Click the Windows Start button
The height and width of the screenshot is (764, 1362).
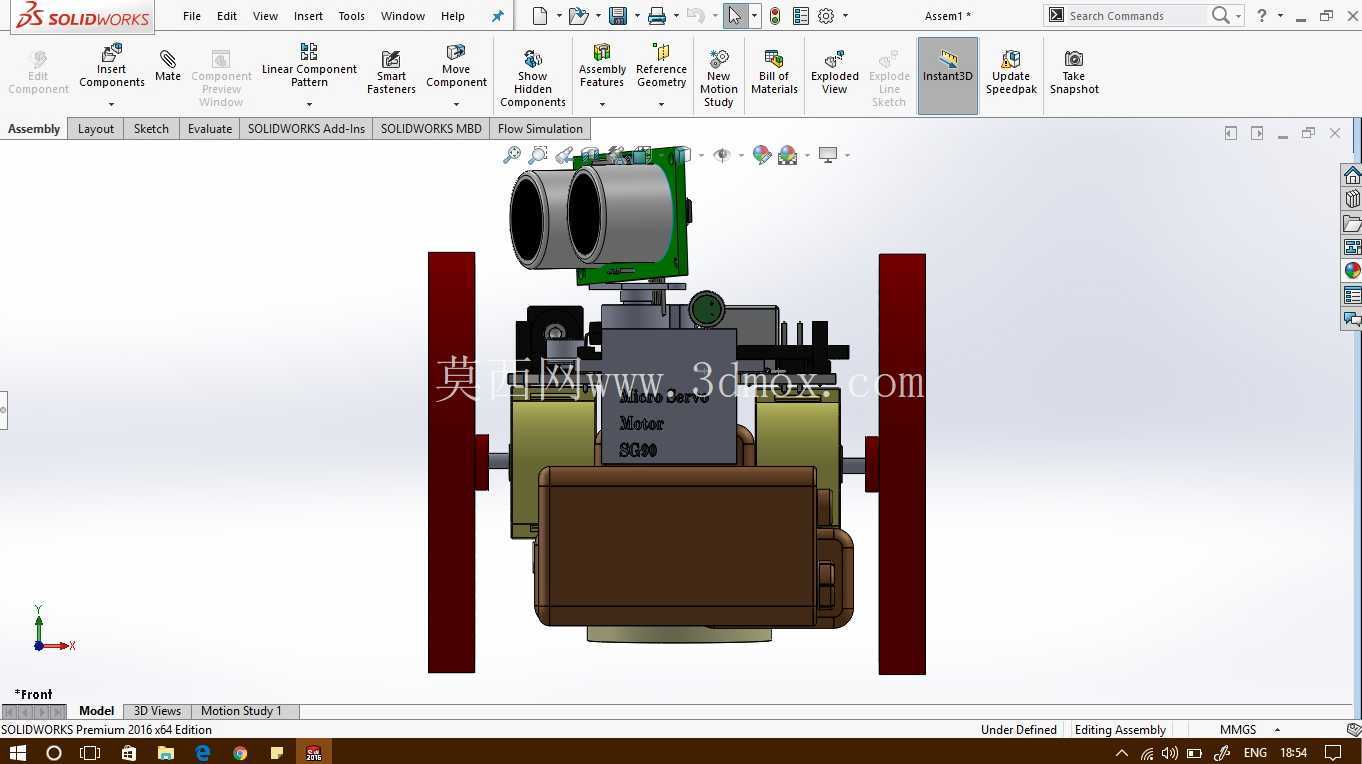click(x=17, y=752)
